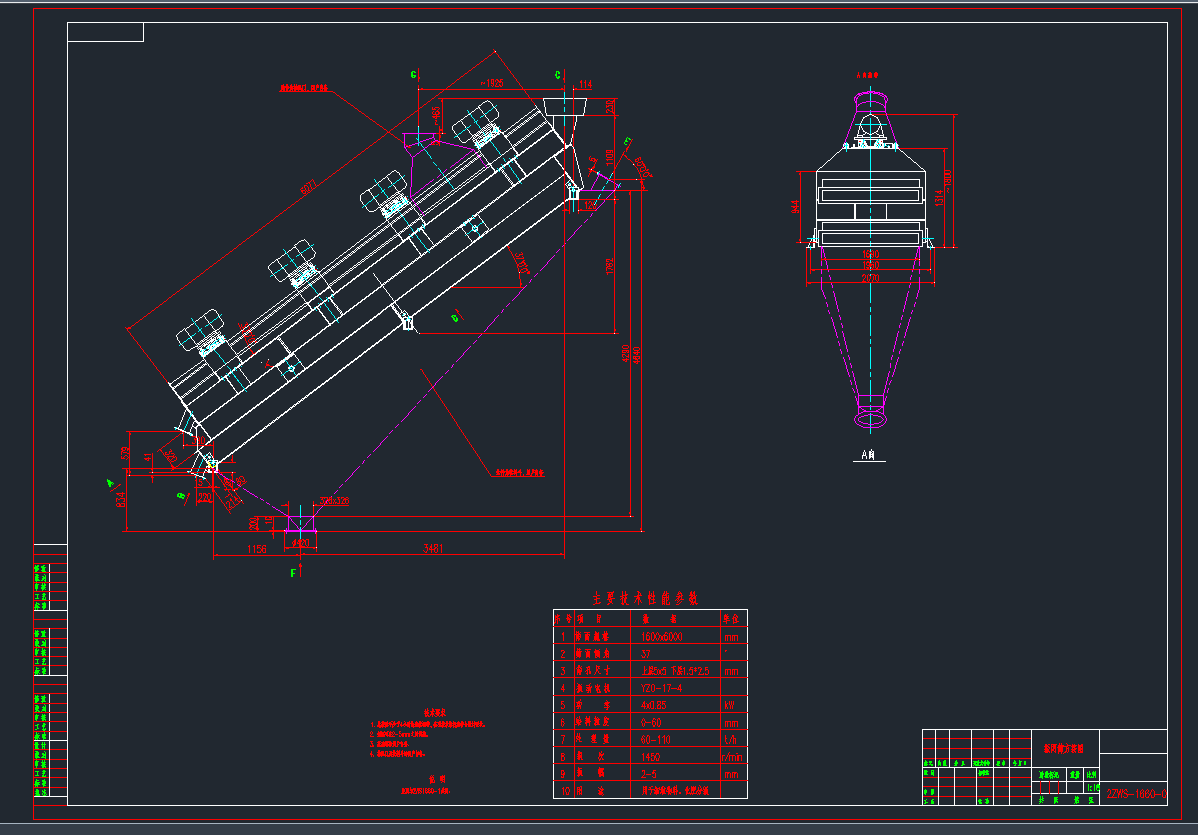Click the ~1925 dimension at top

point(492,83)
